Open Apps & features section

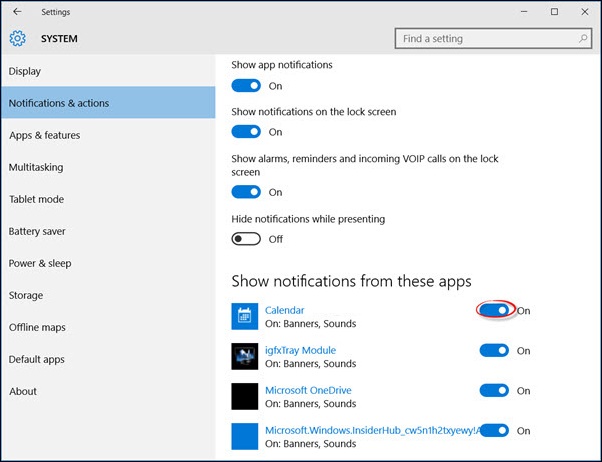(108, 135)
